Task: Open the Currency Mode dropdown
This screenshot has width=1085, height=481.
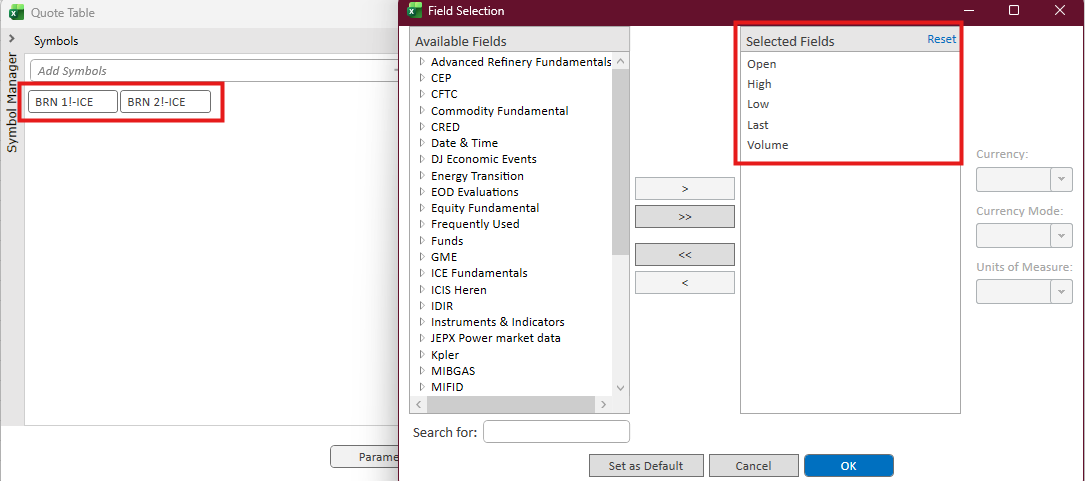Action: [1060, 235]
